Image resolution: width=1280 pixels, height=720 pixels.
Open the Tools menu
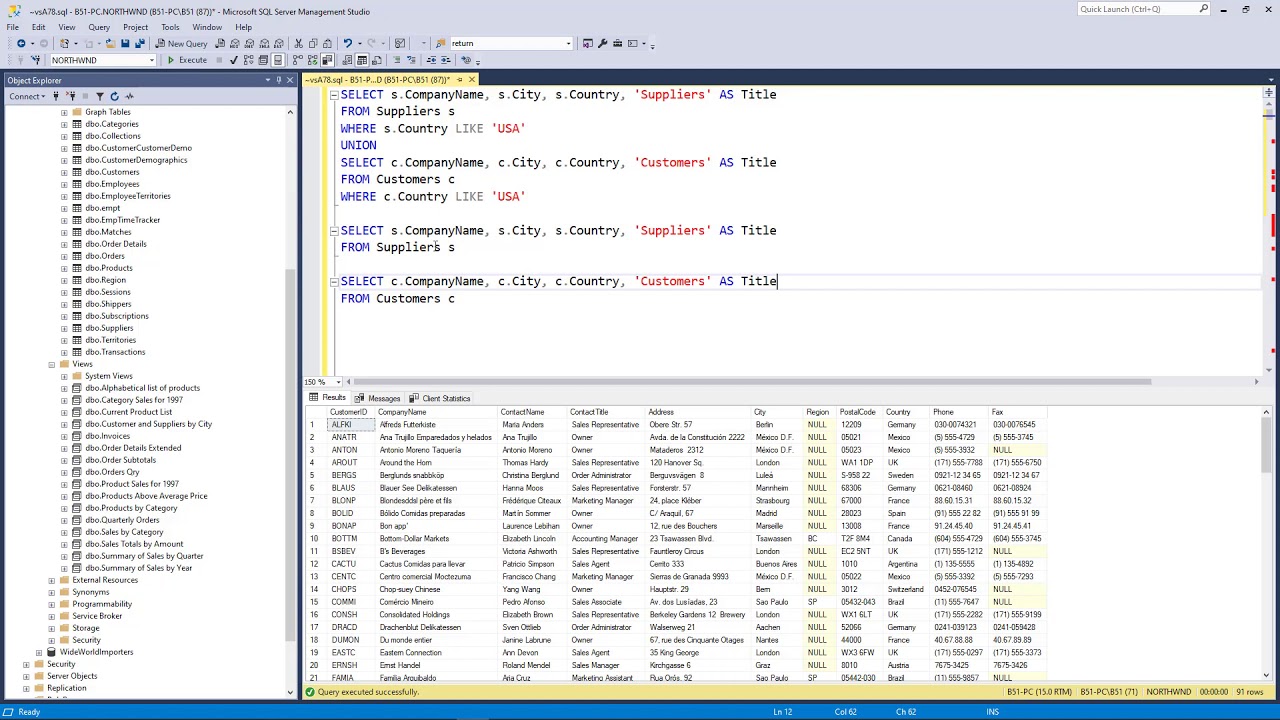click(x=170, y=27)
